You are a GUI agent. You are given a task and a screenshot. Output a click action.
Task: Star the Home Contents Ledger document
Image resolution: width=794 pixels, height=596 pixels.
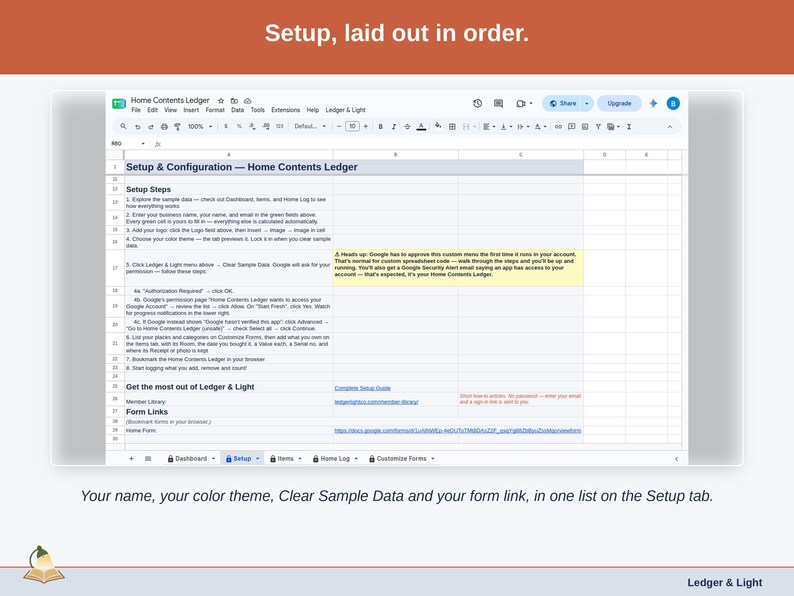(221, 101)
